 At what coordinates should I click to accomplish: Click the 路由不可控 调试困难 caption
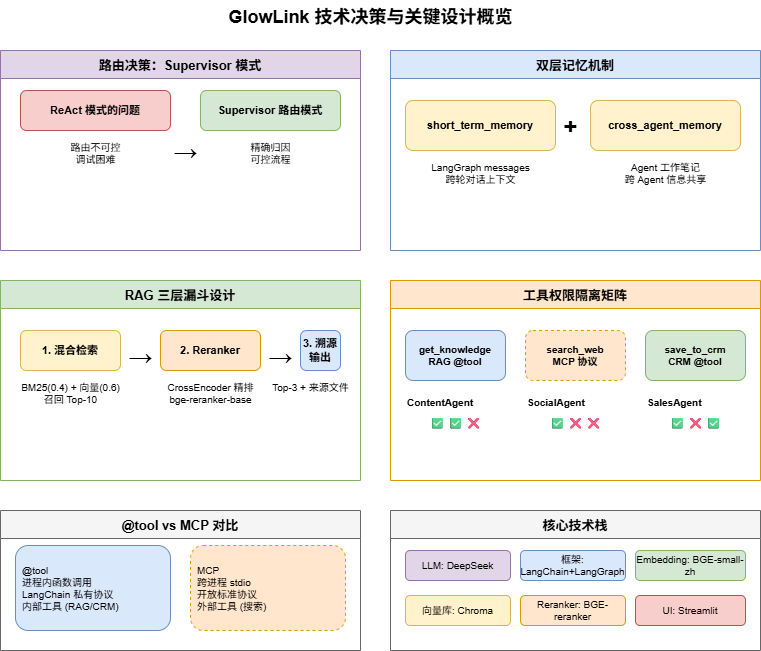click(95, 153)
